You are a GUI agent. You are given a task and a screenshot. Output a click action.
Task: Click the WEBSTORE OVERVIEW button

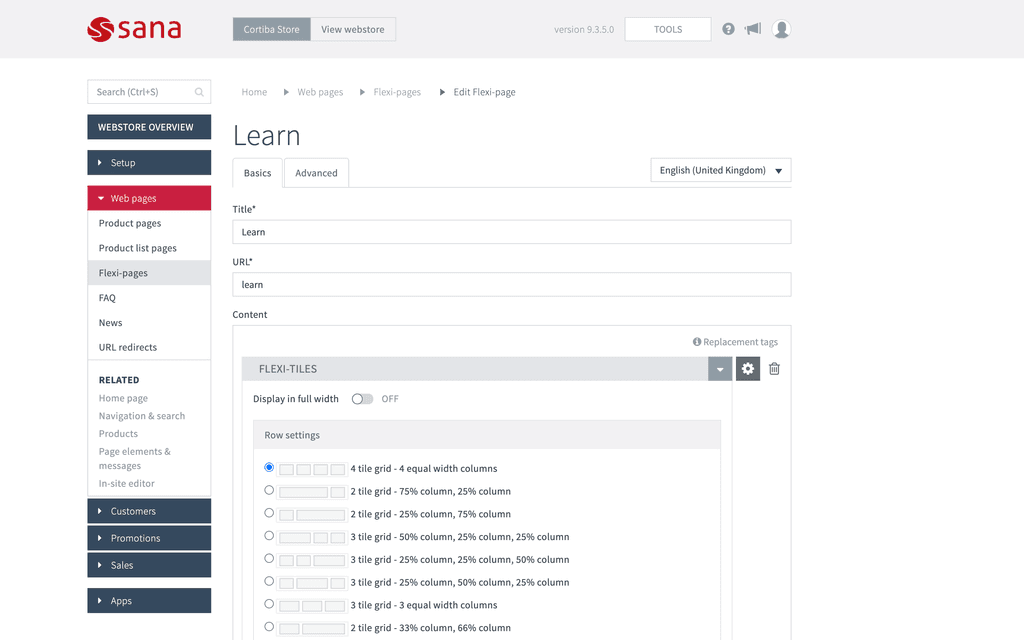pyautogui.click(x=149, y=127)
